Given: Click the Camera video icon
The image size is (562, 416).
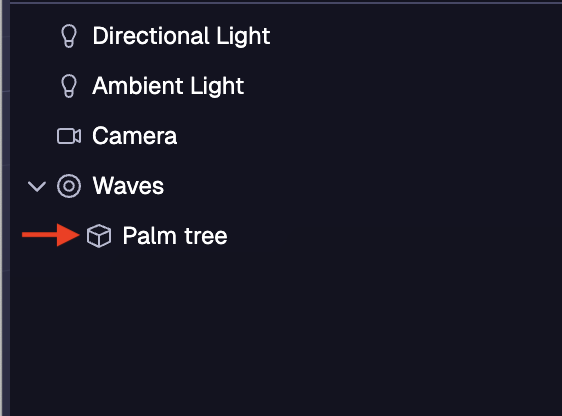Looking at the screenshot, I should (69, 136).
